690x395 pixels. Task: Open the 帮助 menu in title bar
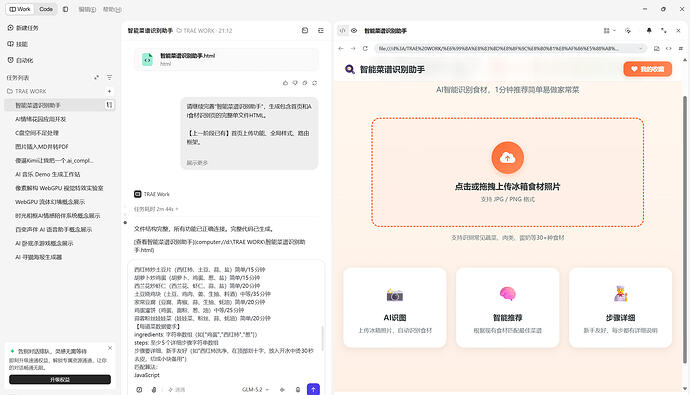(x=112, y=9)
